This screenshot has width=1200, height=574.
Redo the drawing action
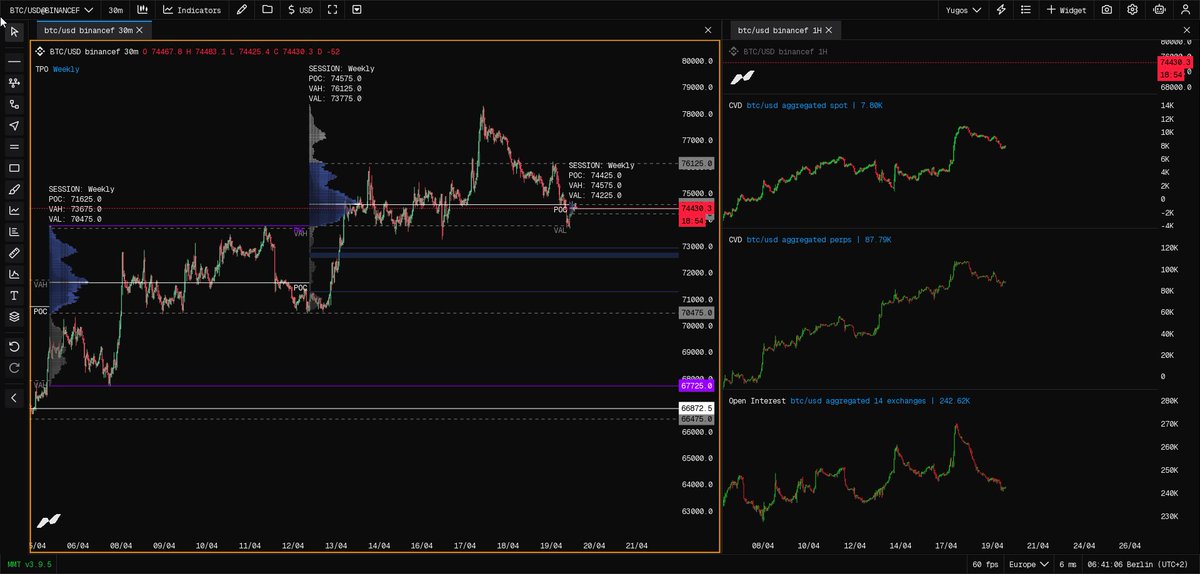click(x=14, y=368)
